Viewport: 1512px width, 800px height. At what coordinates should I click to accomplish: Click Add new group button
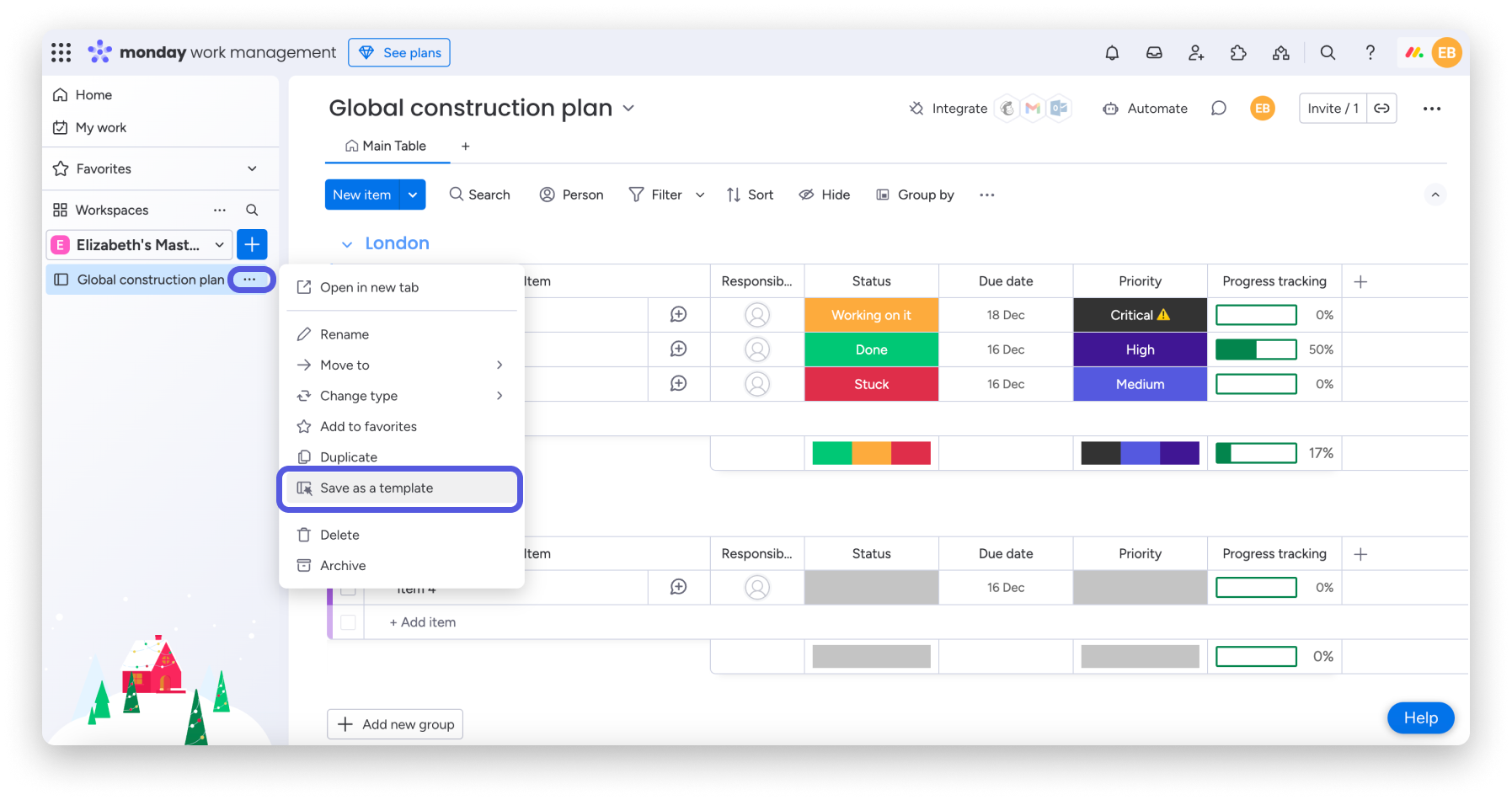[395, 724]
